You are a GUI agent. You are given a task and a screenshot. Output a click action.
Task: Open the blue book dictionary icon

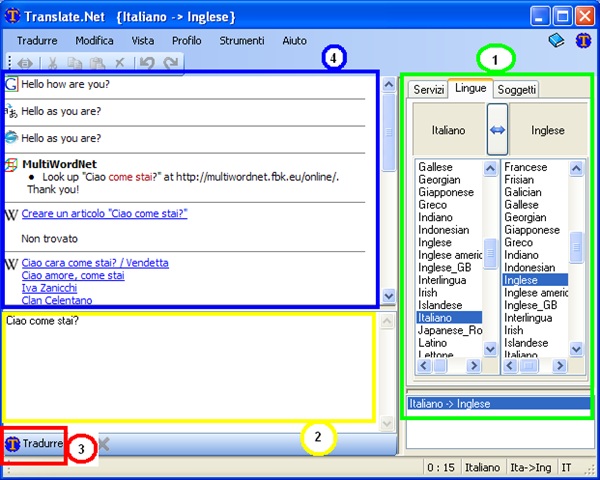point(556,40)
